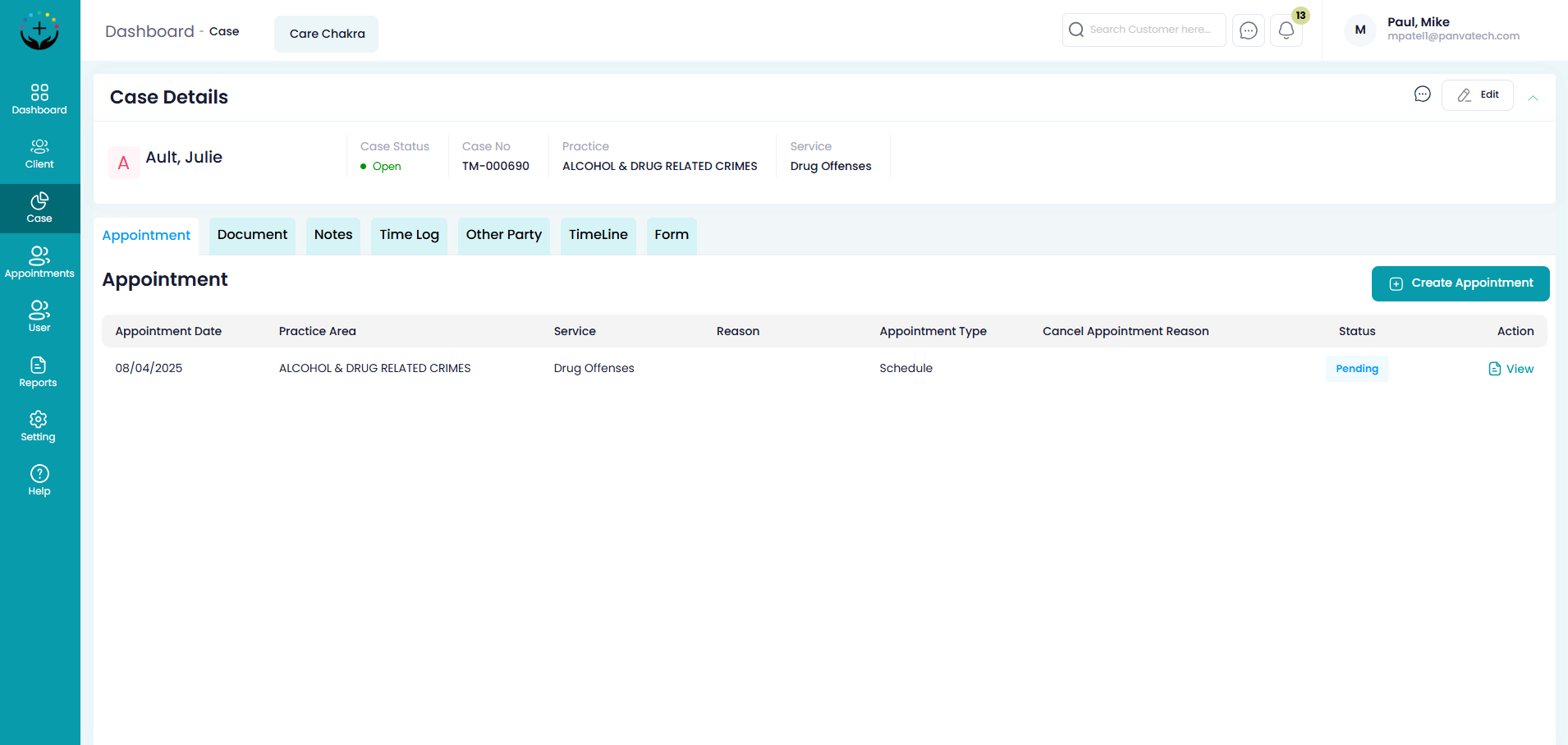Go to Client section in sidebar
The image size is (1568, 745).
[x=39, y=154]
